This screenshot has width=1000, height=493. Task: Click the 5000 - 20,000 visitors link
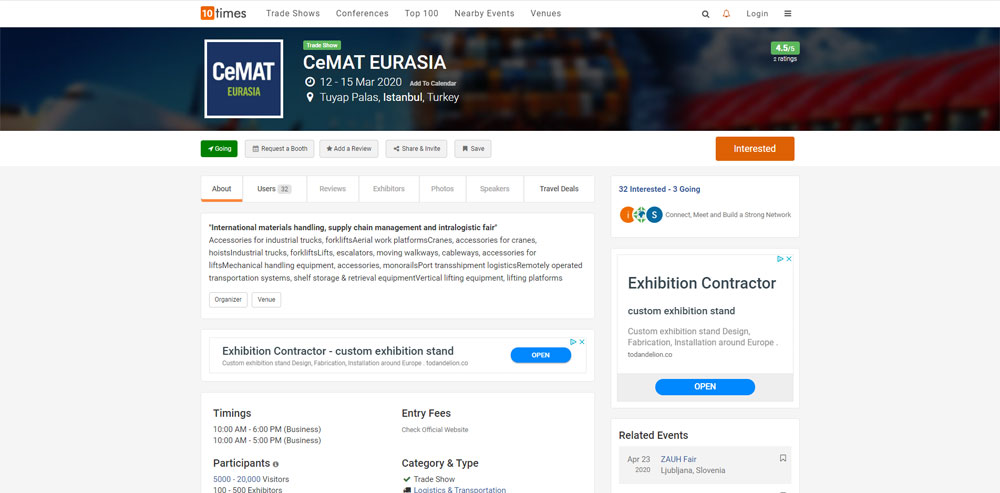pos(237,479)
